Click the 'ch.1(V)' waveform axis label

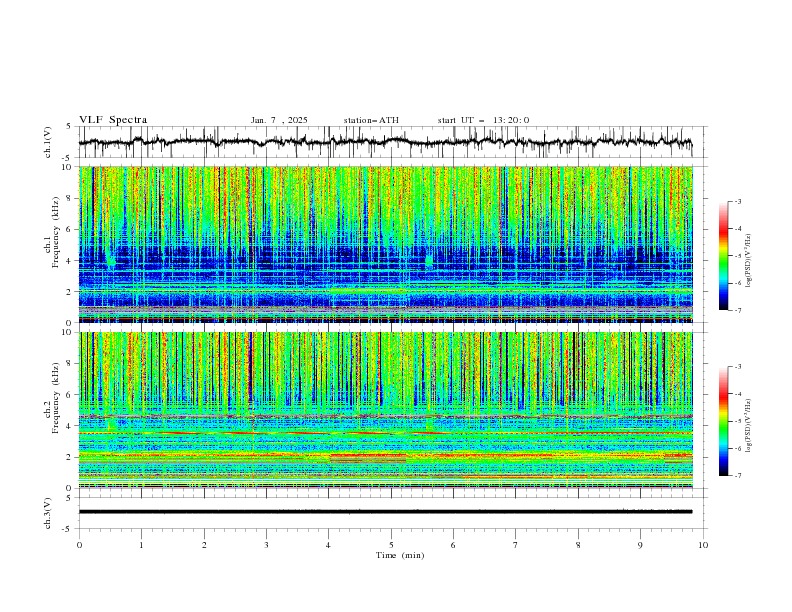pyautogui.click(x=48, y=142)
